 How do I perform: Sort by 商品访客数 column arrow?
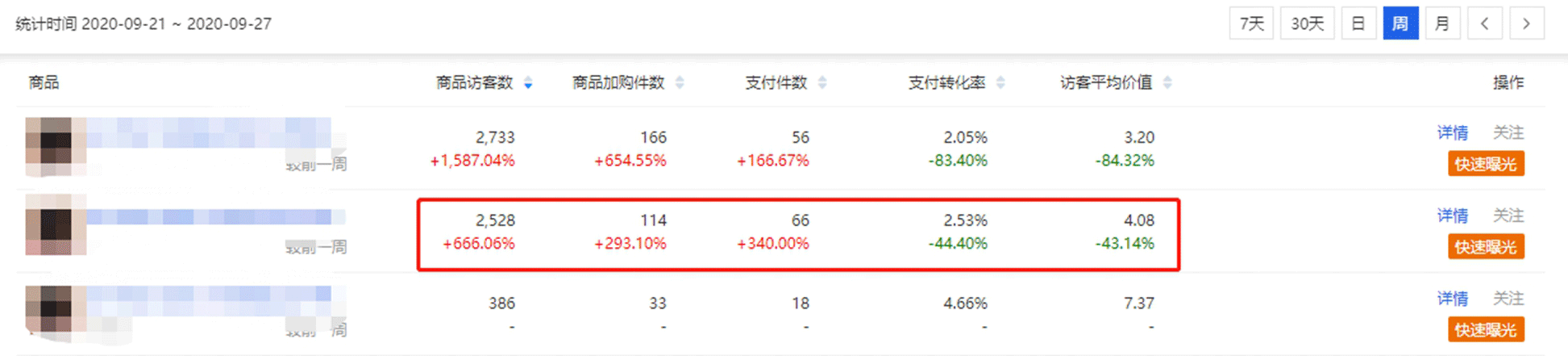pos(528,83)
